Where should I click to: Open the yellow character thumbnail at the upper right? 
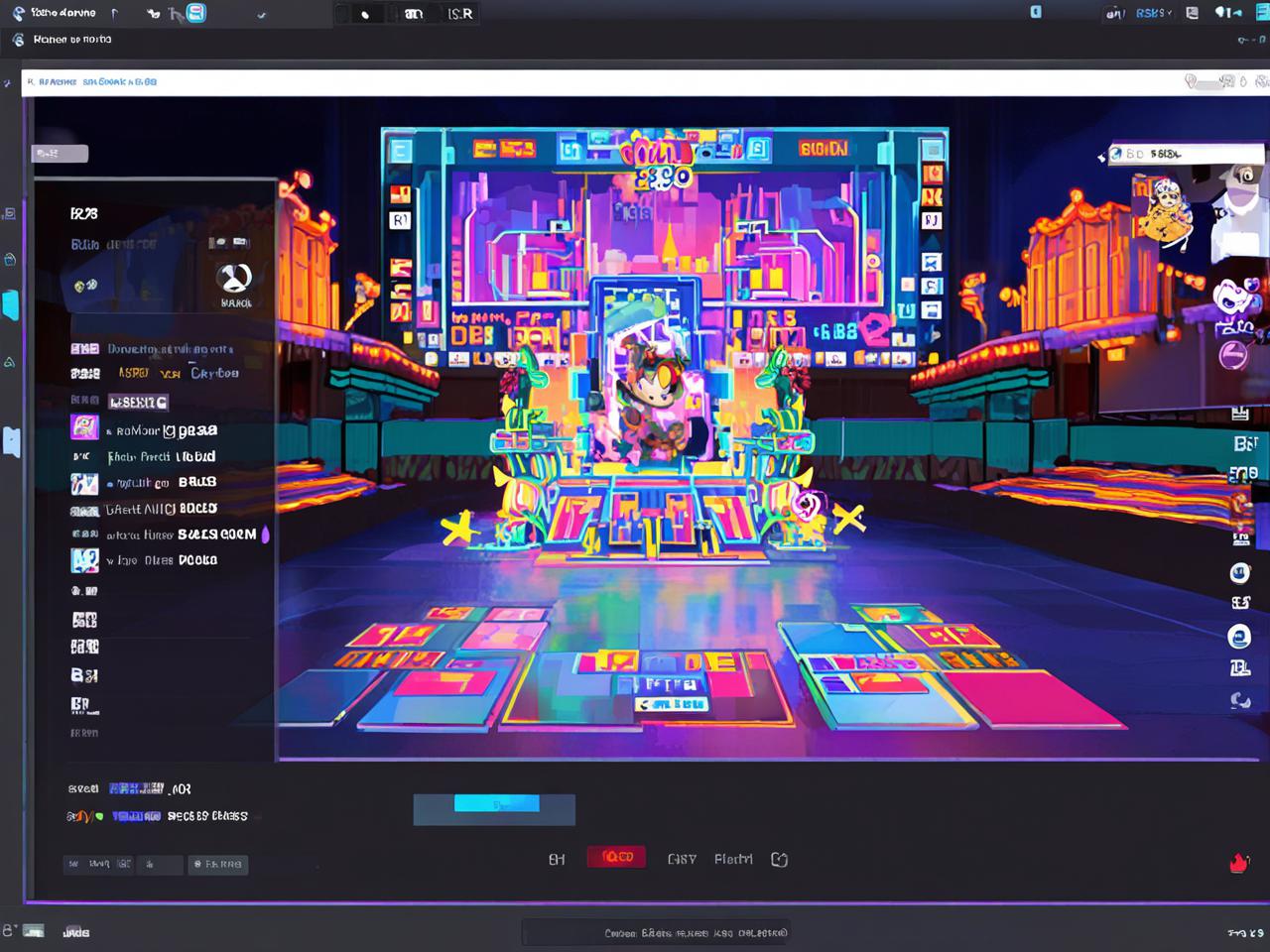(1163, 210)
